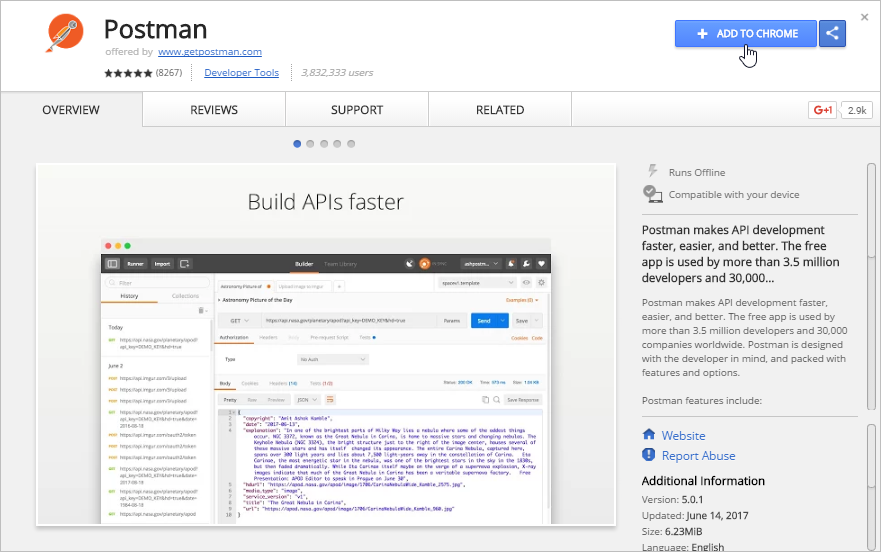Switch to the Support tab

coord(357,110)
